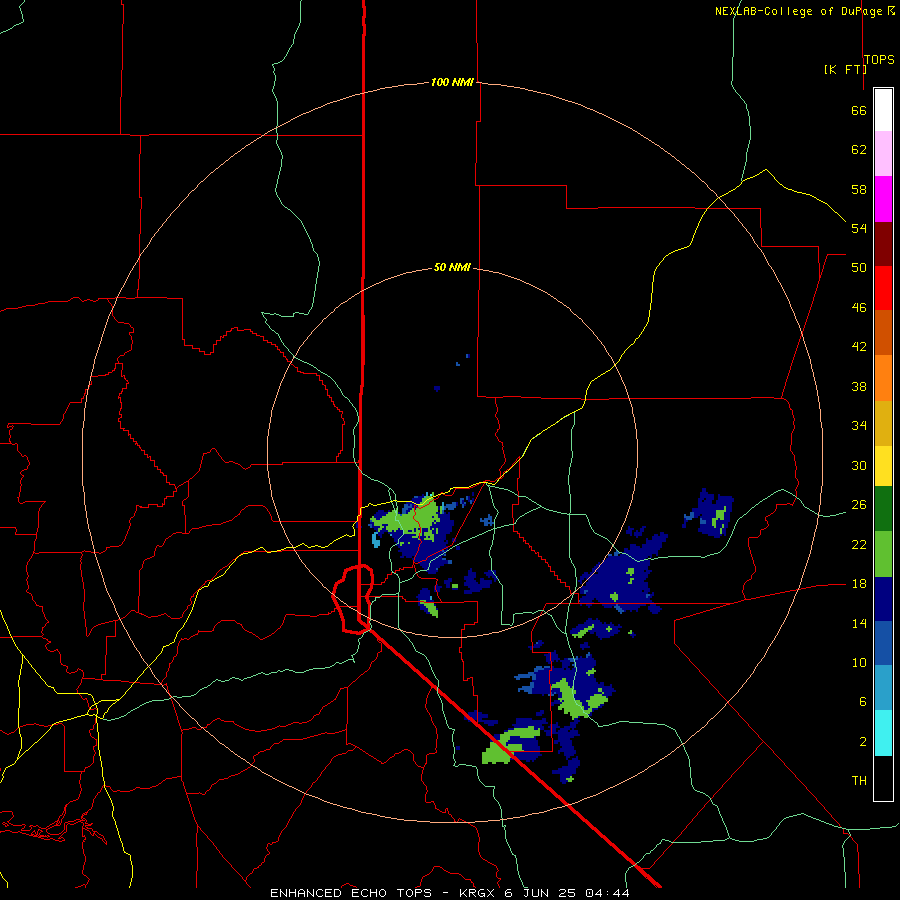Viewport: 900px width, 900px height.
Task: Click the light pink legend swatch
Action: pos(883,153)
